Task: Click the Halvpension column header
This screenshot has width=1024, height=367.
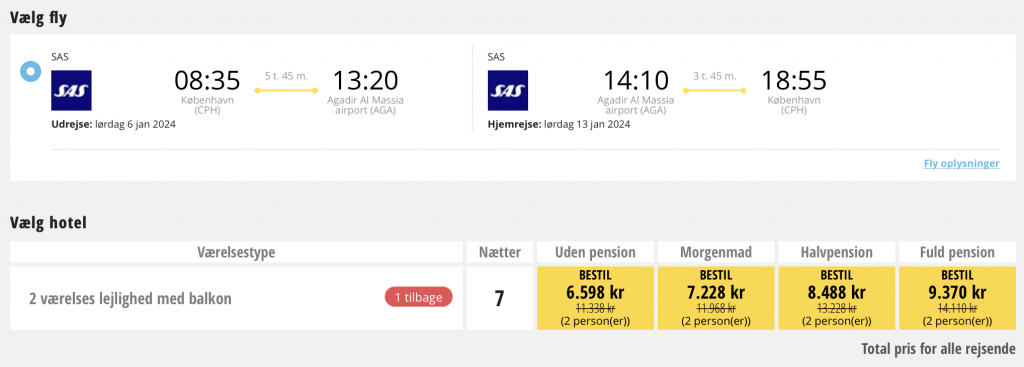Action: coord(837,252)
